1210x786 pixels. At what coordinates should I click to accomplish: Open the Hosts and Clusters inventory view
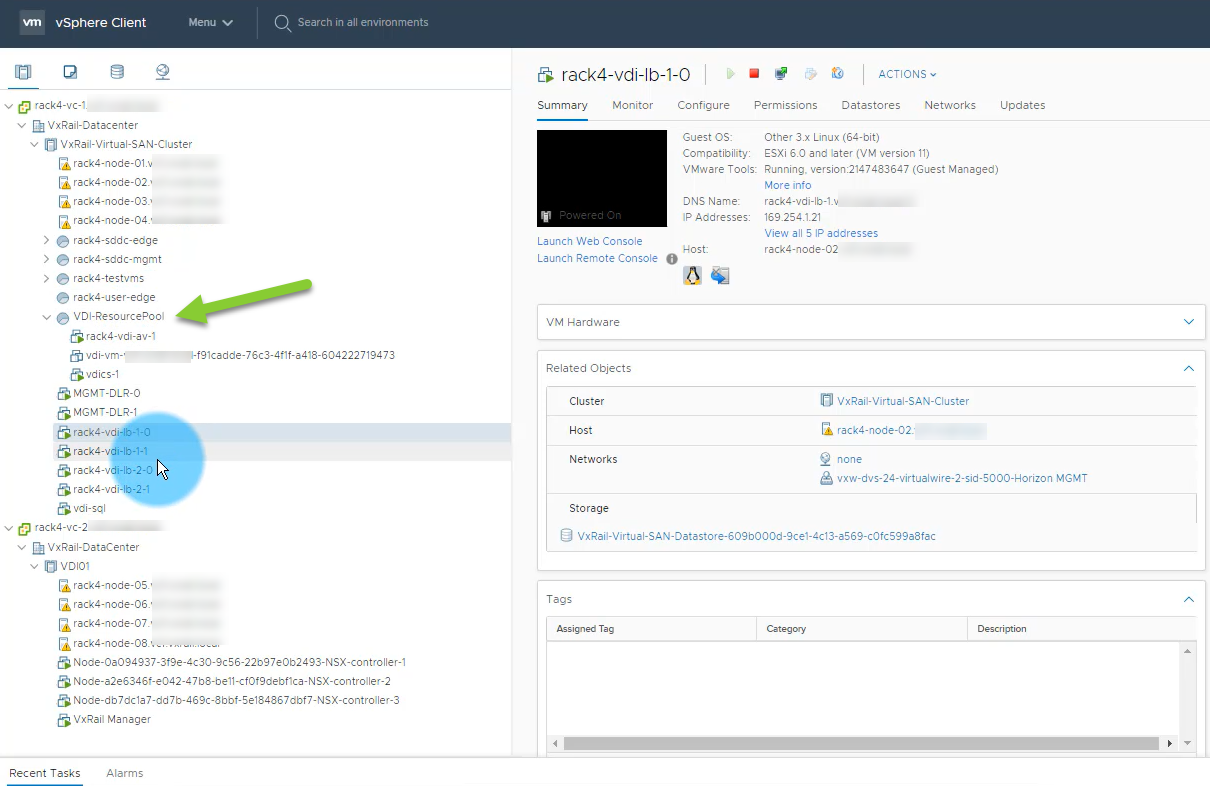[23, 72]
